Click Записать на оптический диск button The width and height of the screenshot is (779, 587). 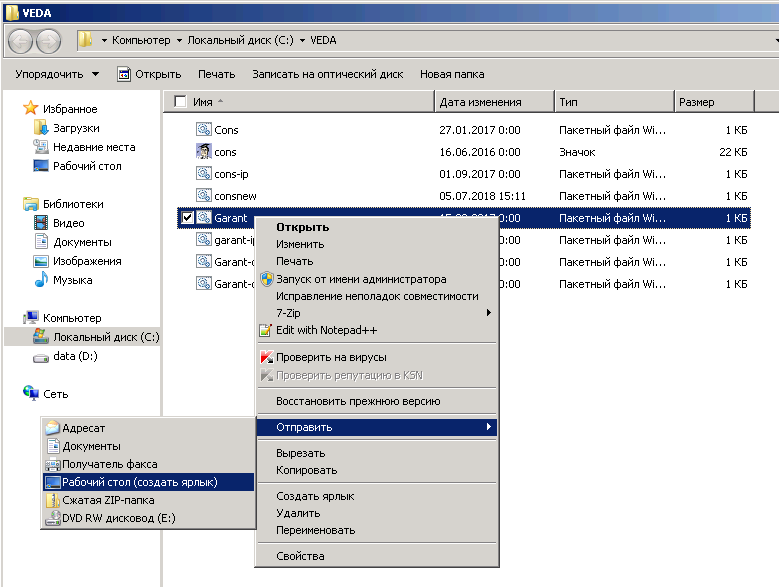coord(327,74)
